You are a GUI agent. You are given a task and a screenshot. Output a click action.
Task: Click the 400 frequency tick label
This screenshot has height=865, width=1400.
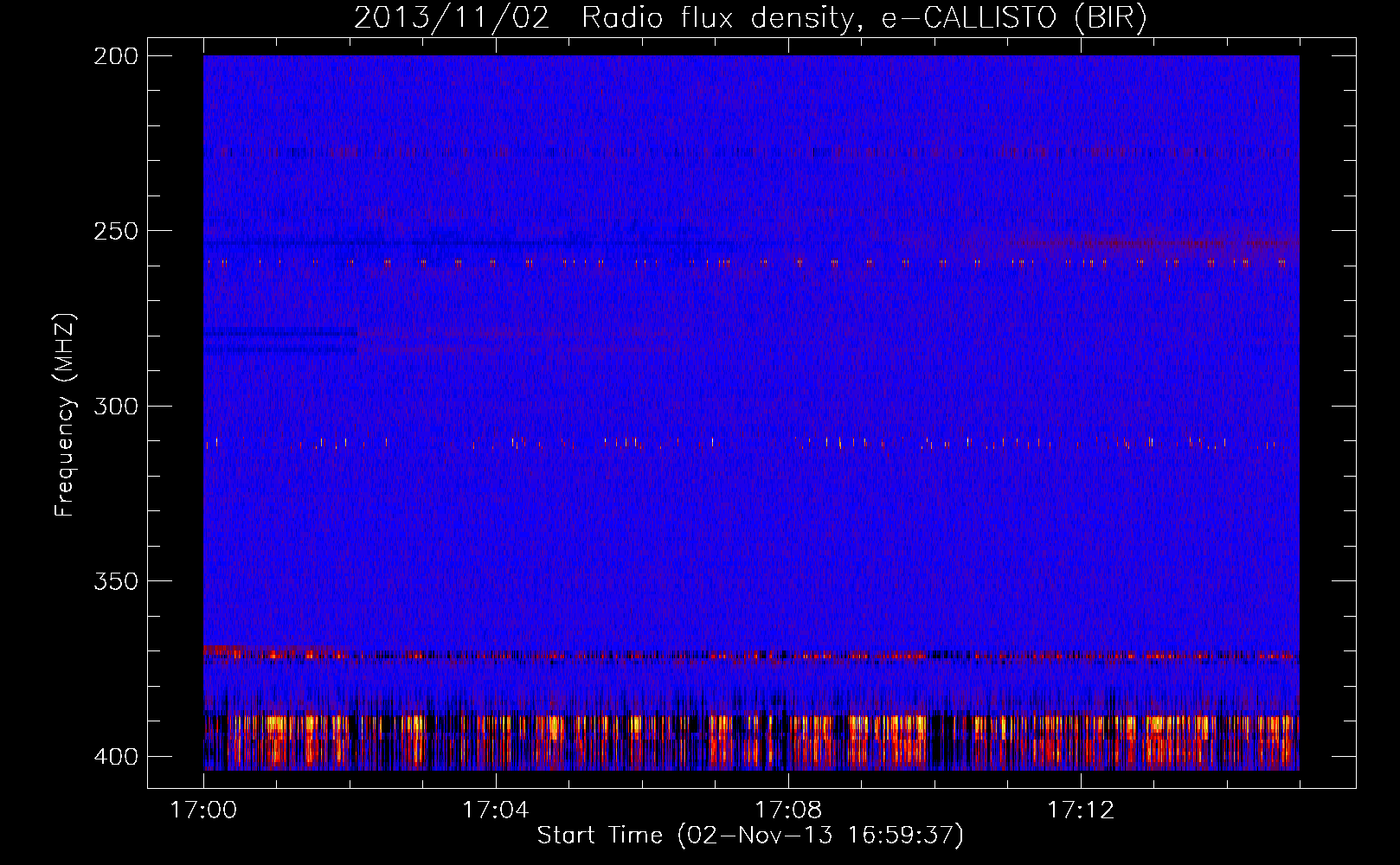[x=115, y=756]
